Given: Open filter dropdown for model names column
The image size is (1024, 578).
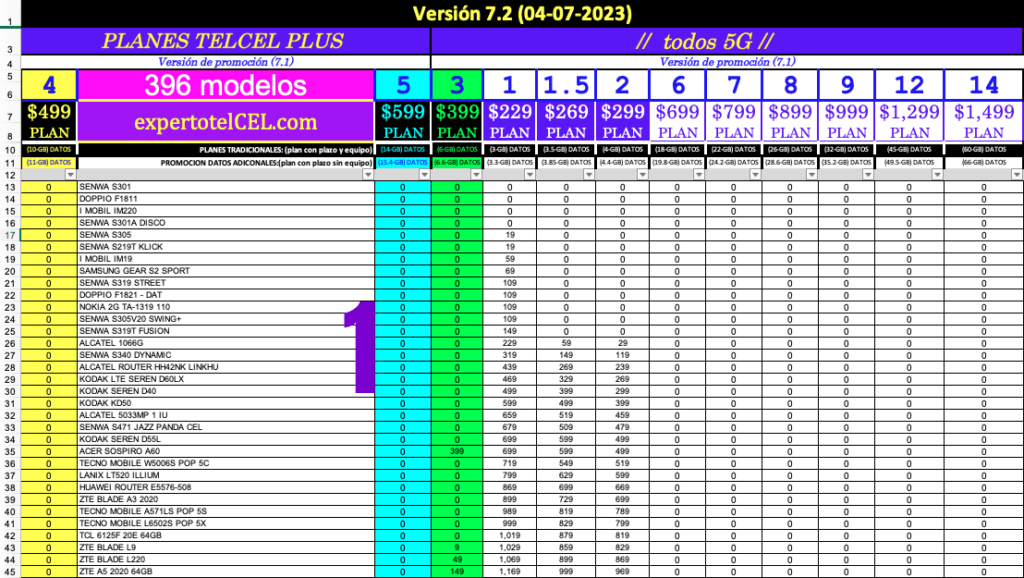Looking at the screenshot, I should click(368, 175).
